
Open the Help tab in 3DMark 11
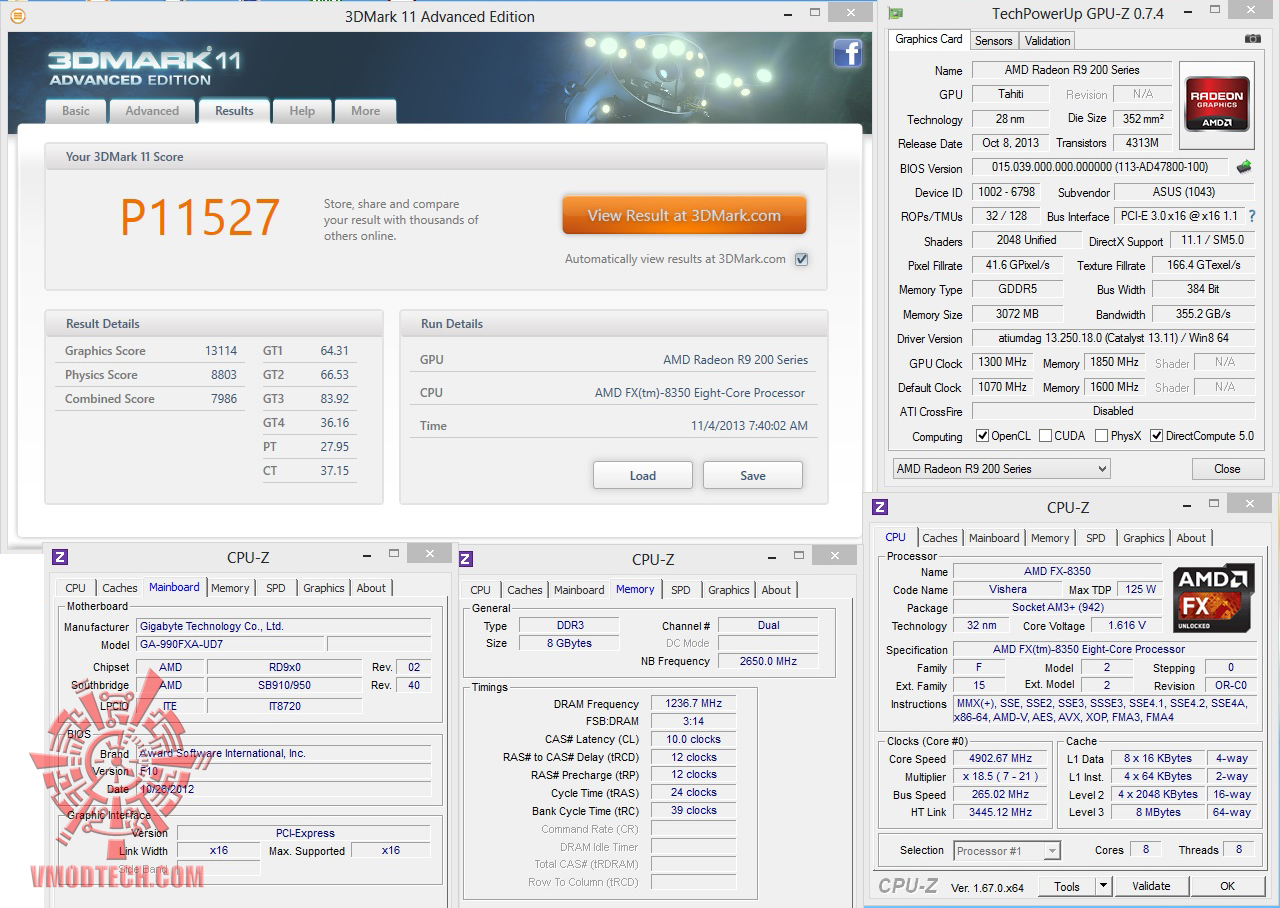click(x=302, y=111)
